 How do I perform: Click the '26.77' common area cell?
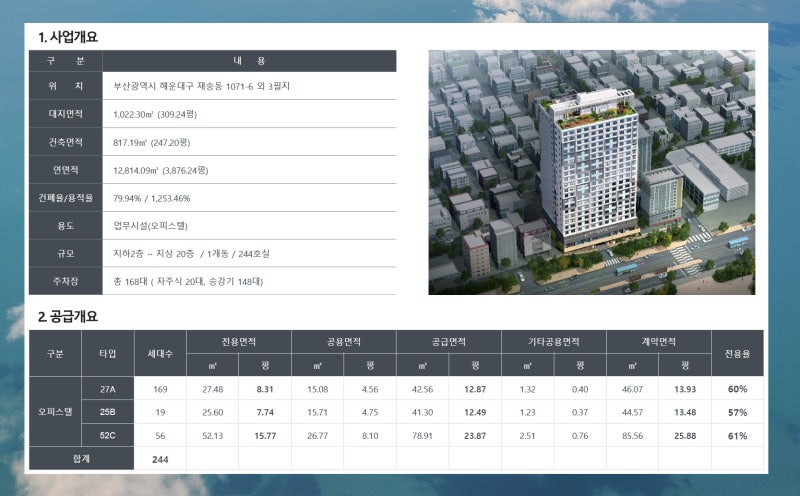pyautogui.click(x=317, y=435)
